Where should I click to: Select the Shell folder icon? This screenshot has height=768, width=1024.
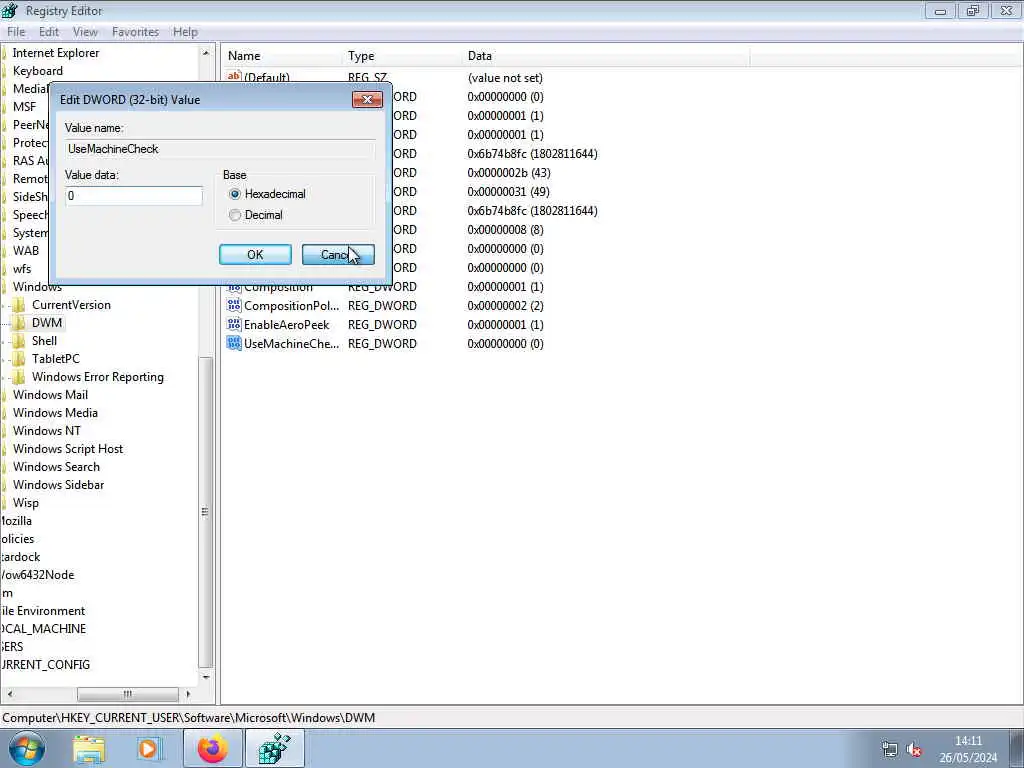[20, 341]
